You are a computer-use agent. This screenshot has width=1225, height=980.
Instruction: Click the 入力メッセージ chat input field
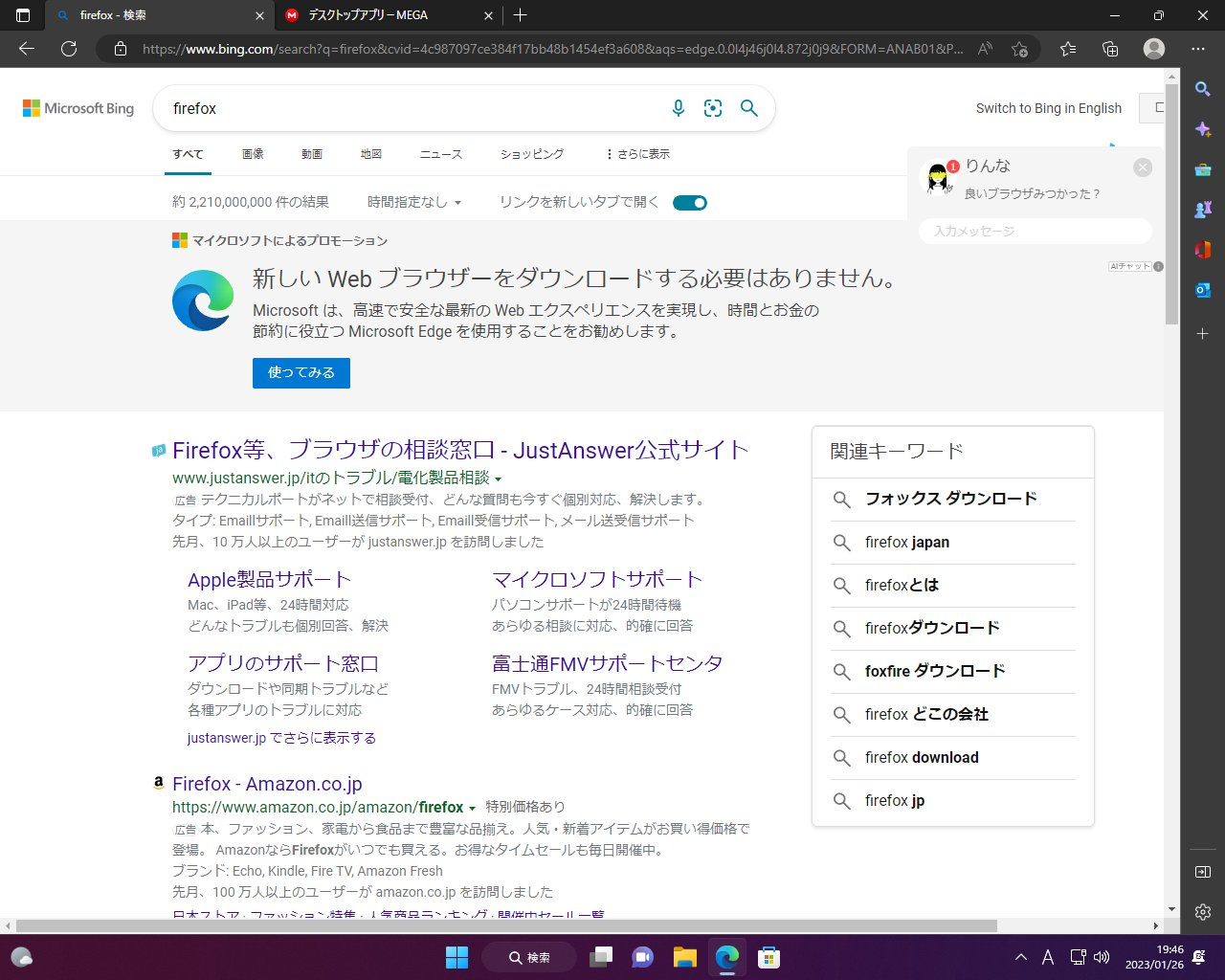click(1036, 231)
